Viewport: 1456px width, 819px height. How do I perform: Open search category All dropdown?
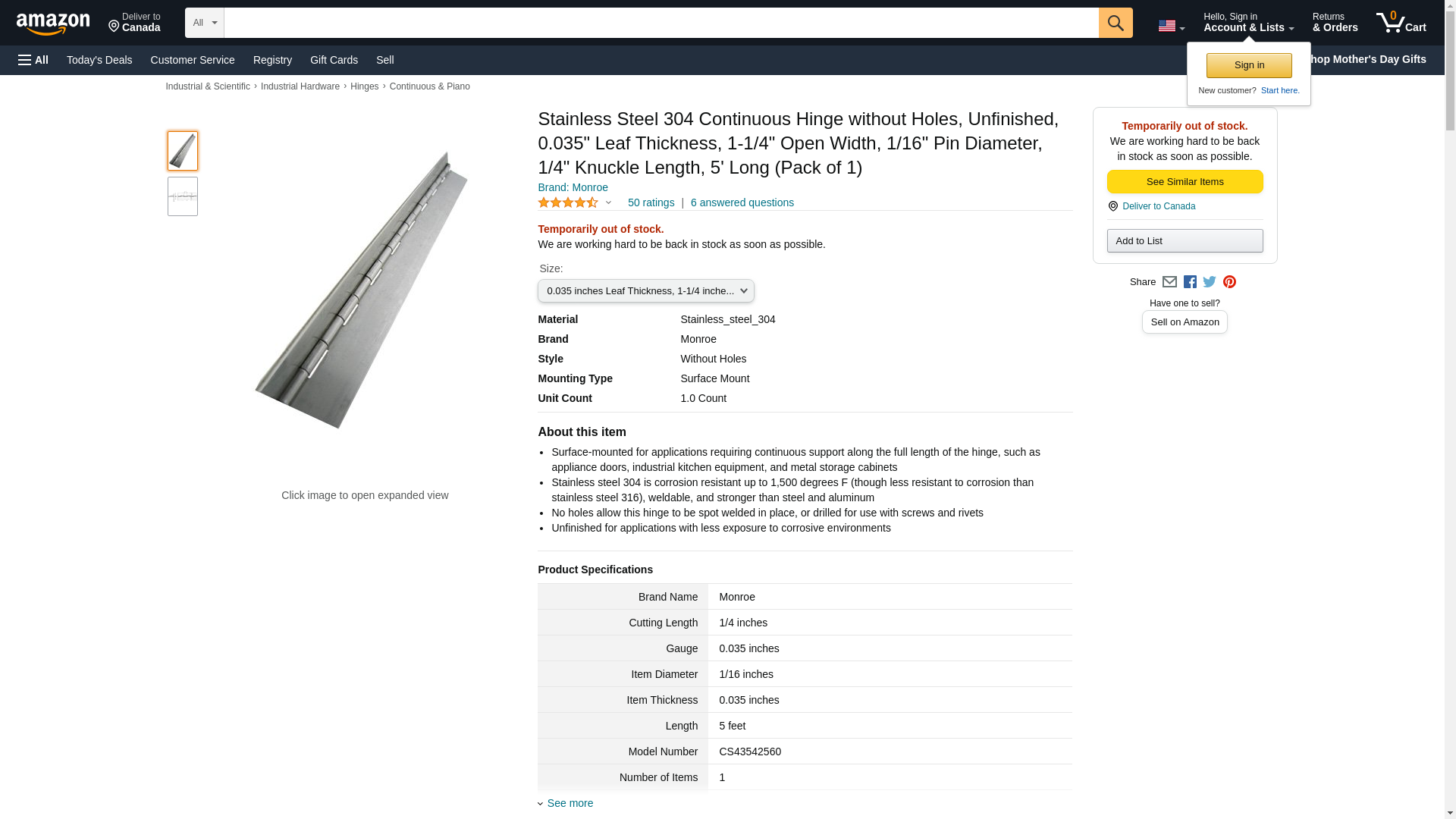[204, 23]
